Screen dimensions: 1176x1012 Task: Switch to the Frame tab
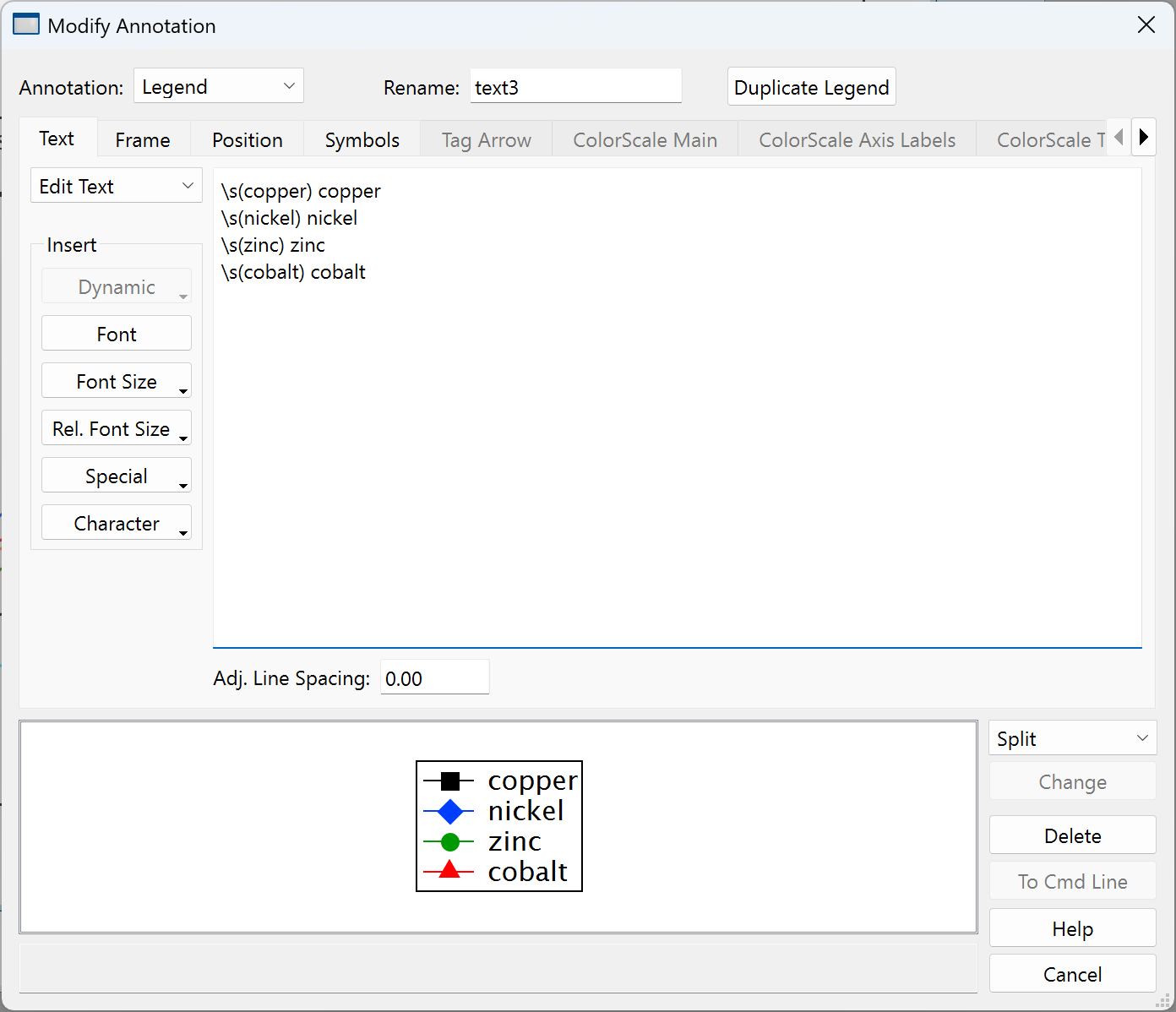point(143,140)
